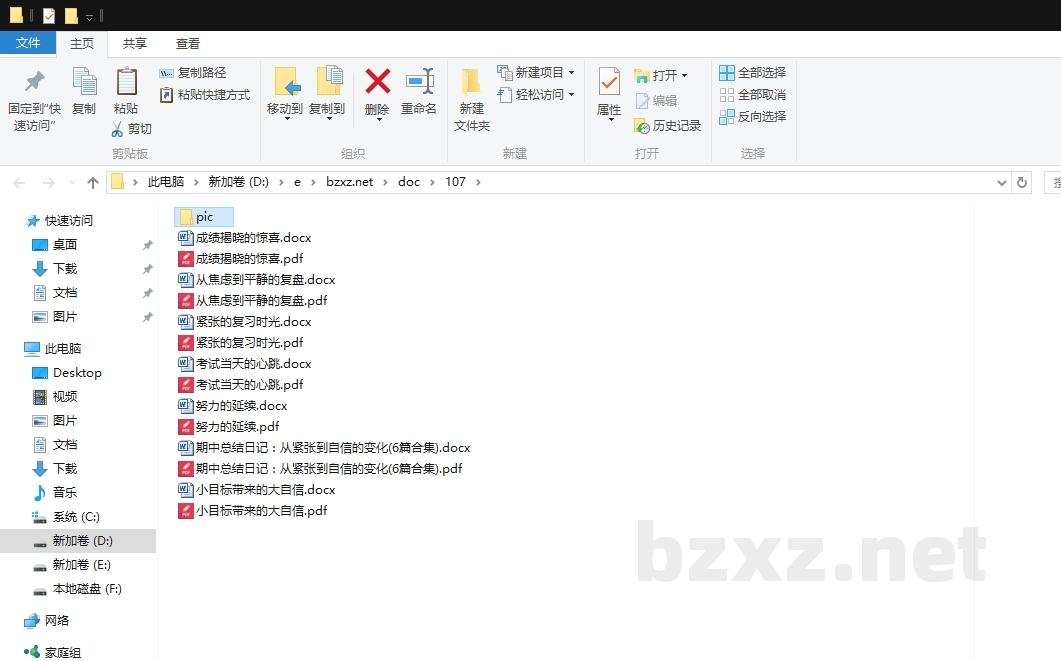Click Copy Path (复制路径) button
The width and height of the screenshot is (1061, 661).
tap(193, 73)
